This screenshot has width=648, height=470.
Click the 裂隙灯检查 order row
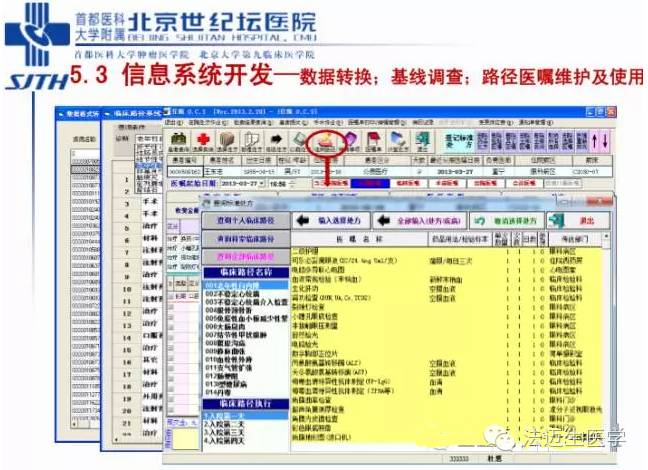pyautogui.click(x=446, y=307)
